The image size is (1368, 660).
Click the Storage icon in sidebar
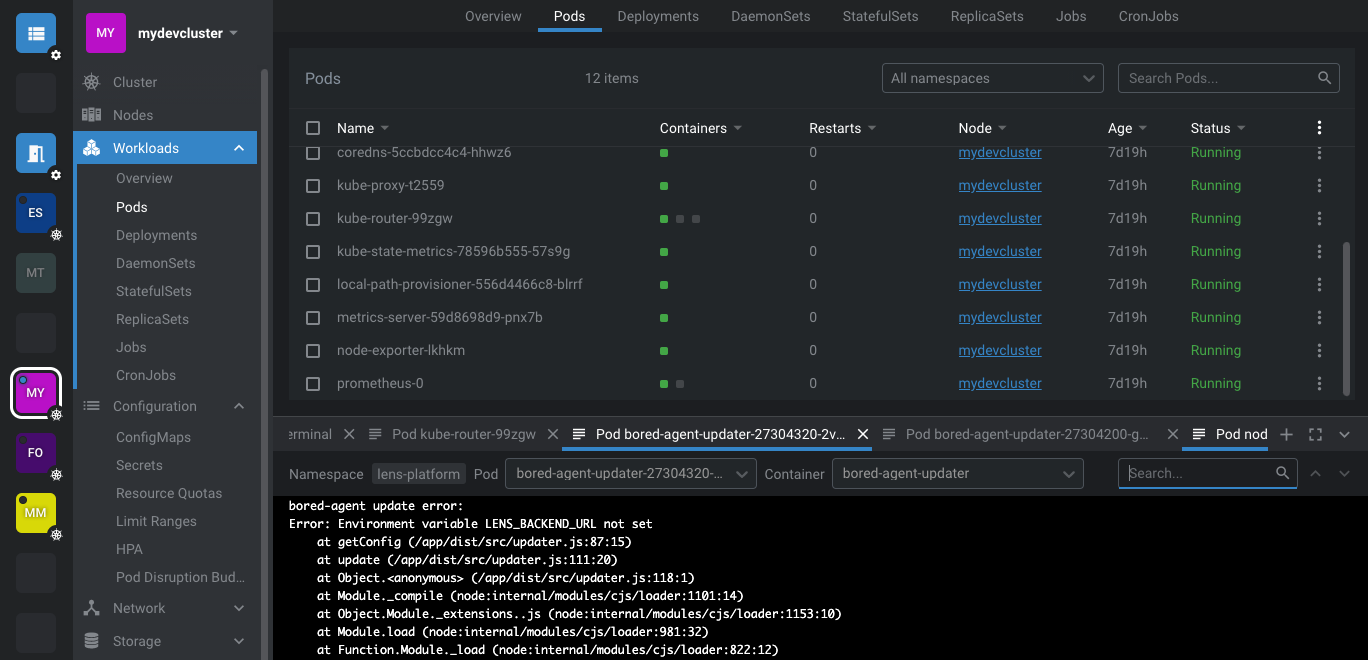(92, 641)
